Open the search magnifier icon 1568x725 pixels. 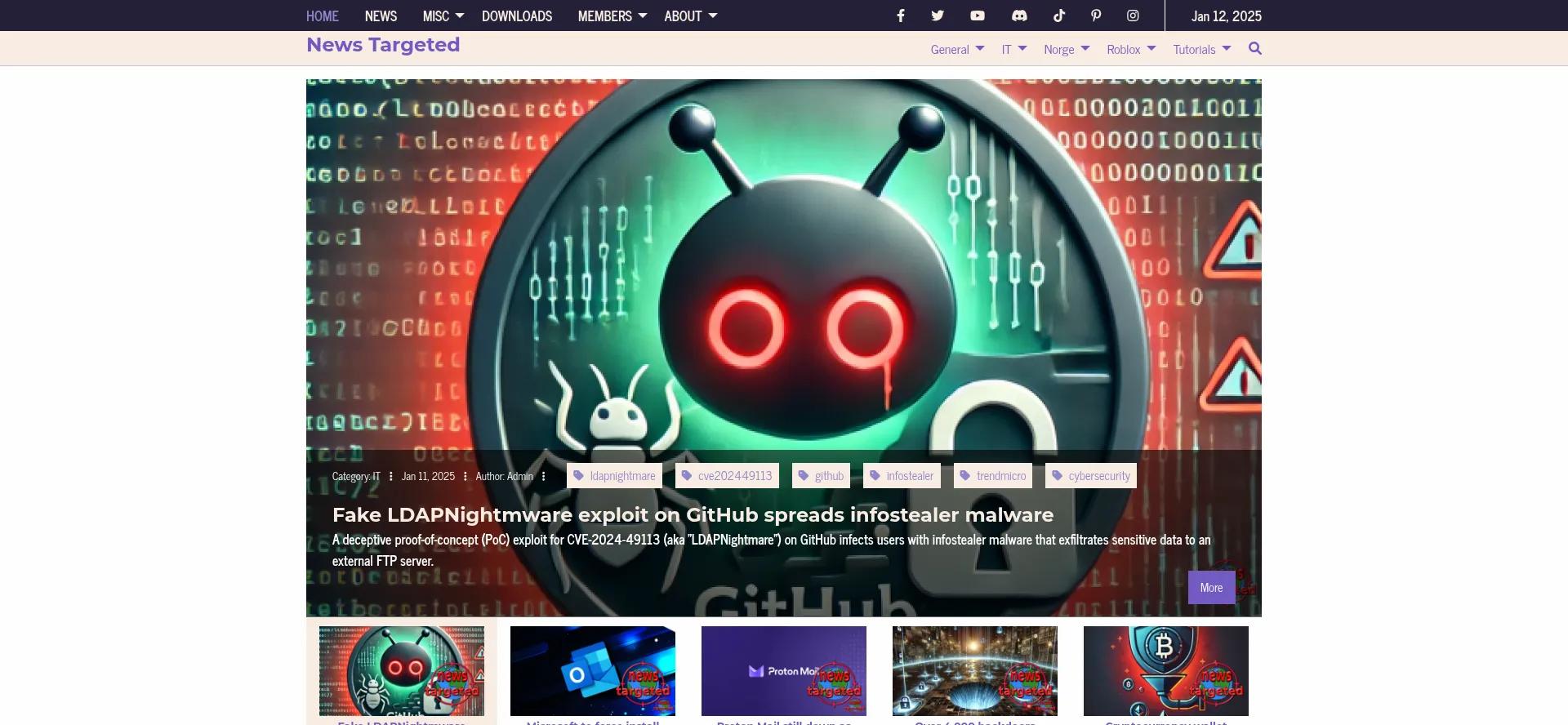1255,49
